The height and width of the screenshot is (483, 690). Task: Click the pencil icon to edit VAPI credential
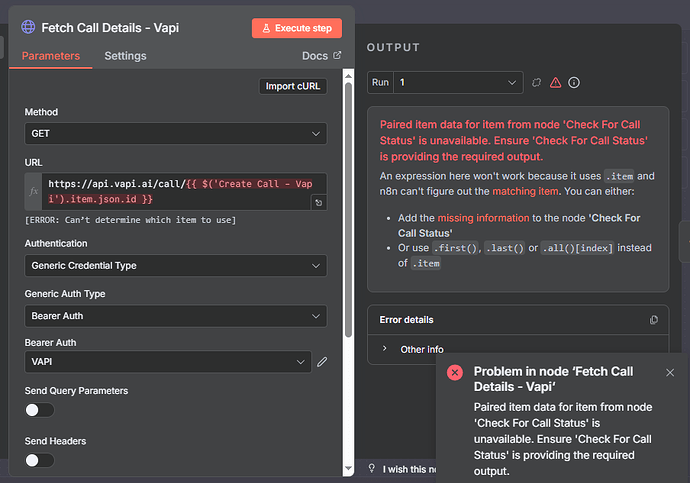tap(322, 362)
